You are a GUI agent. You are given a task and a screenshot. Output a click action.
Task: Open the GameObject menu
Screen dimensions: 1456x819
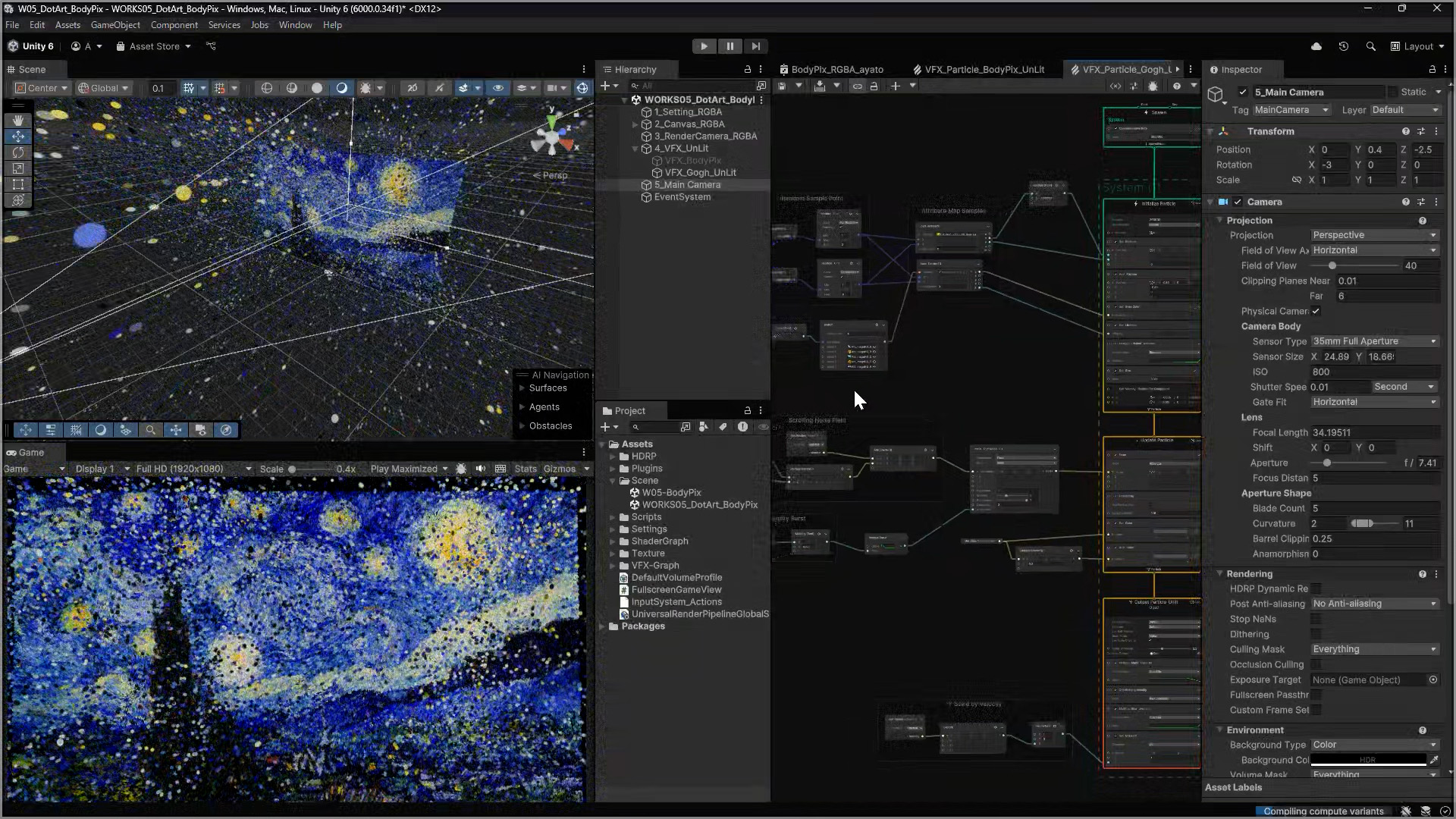(x=115, y=25)
